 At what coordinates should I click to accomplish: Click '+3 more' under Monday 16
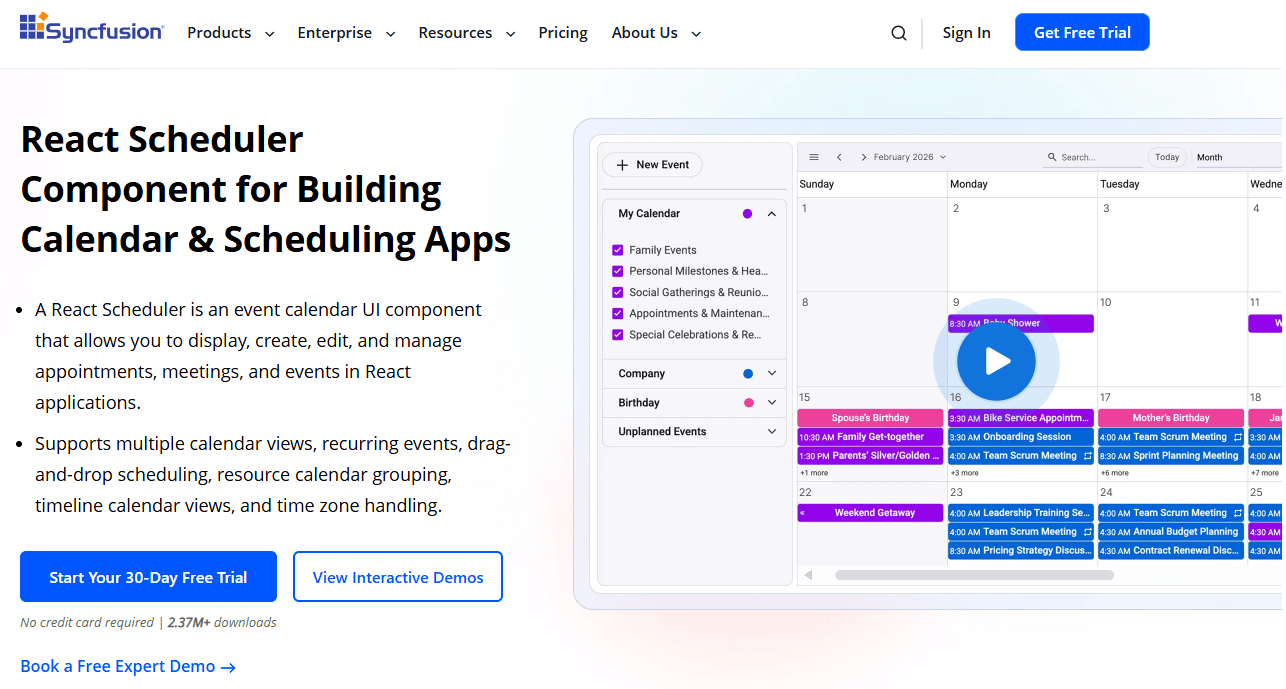point(965,473)
